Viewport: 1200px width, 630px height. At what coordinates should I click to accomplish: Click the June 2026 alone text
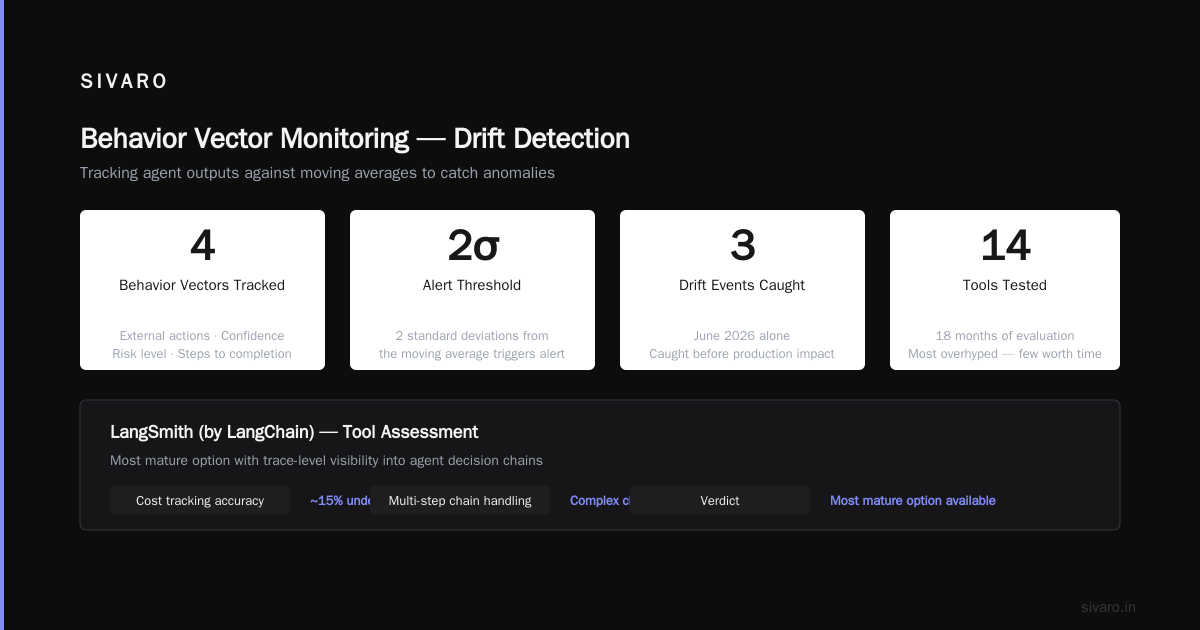coord(742,336)
